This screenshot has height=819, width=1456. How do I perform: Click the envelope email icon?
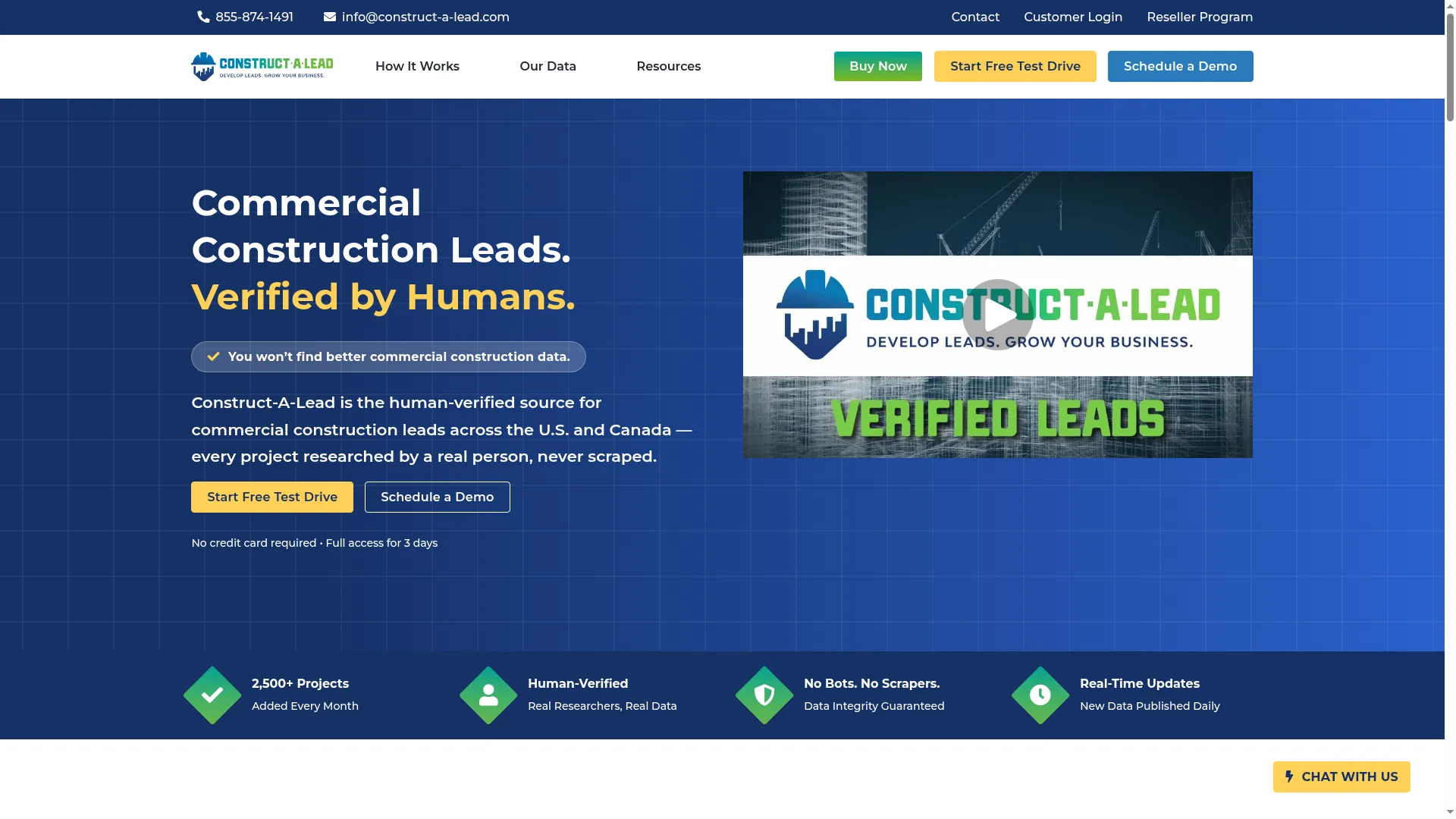click(x=330, y=17)
